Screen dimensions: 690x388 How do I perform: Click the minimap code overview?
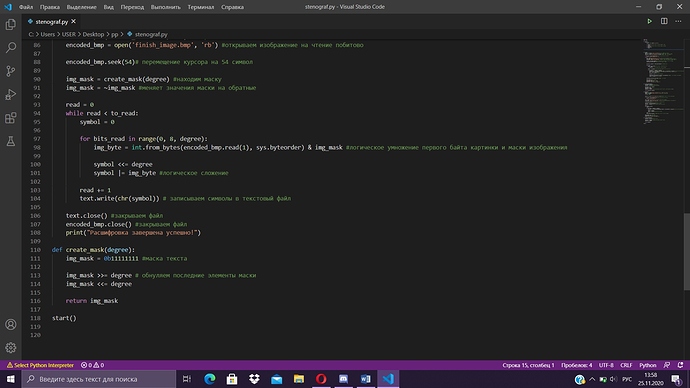[662, 81]
